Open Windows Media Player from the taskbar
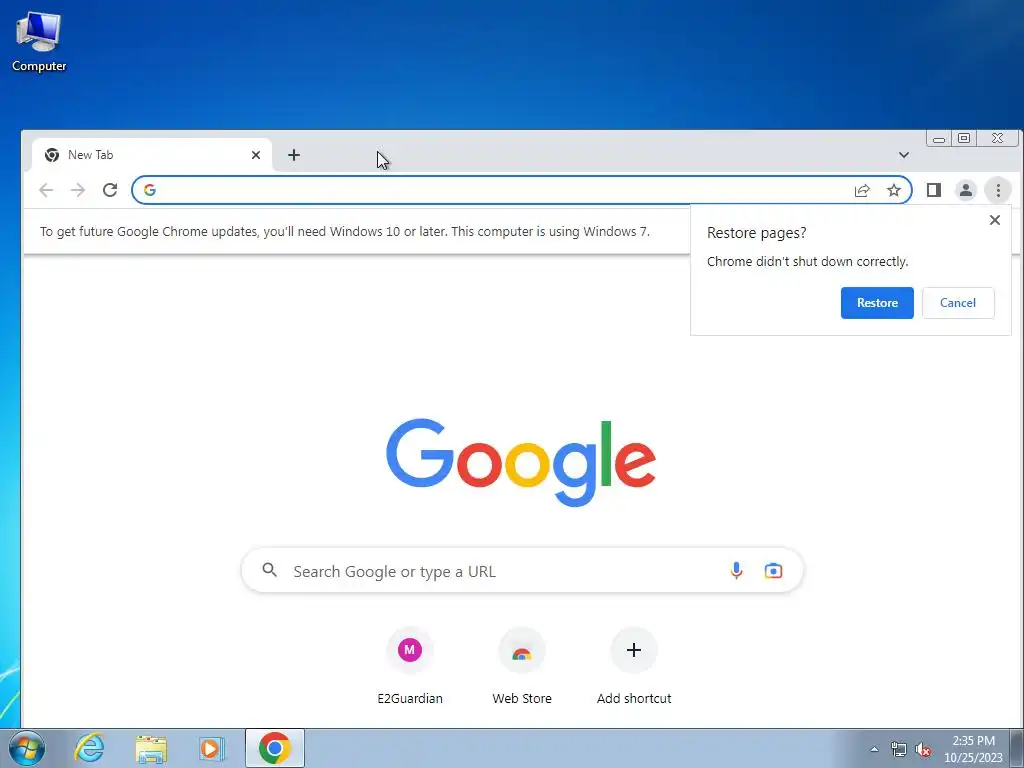The height and width of the screenshot is (768, 1024). pos(212,748)
